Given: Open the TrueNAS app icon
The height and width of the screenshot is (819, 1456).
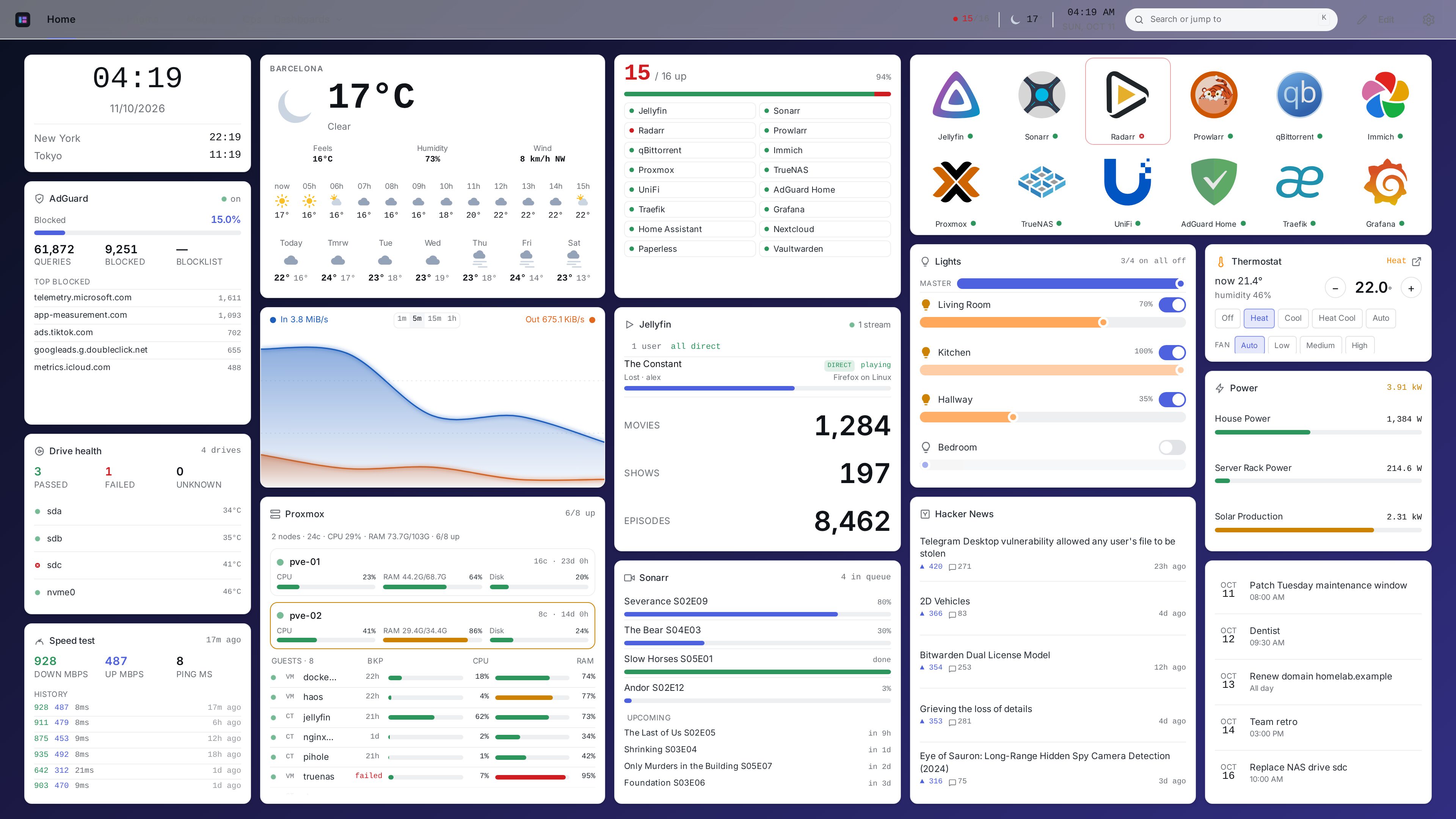Looking at the screenshot, I should [1041, 182].
